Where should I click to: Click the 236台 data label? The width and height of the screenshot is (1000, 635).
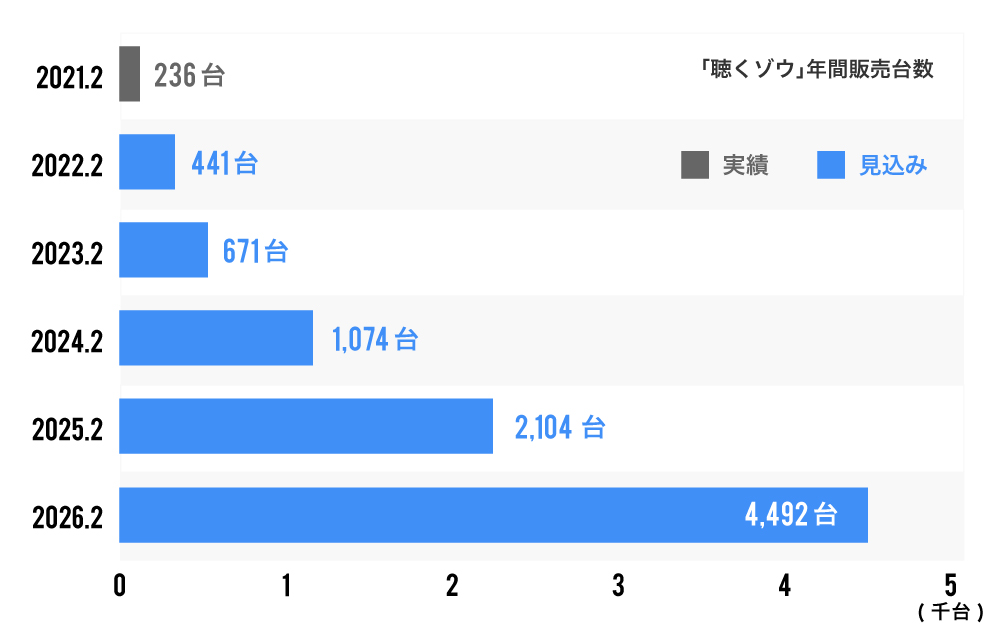click(190, 76)
